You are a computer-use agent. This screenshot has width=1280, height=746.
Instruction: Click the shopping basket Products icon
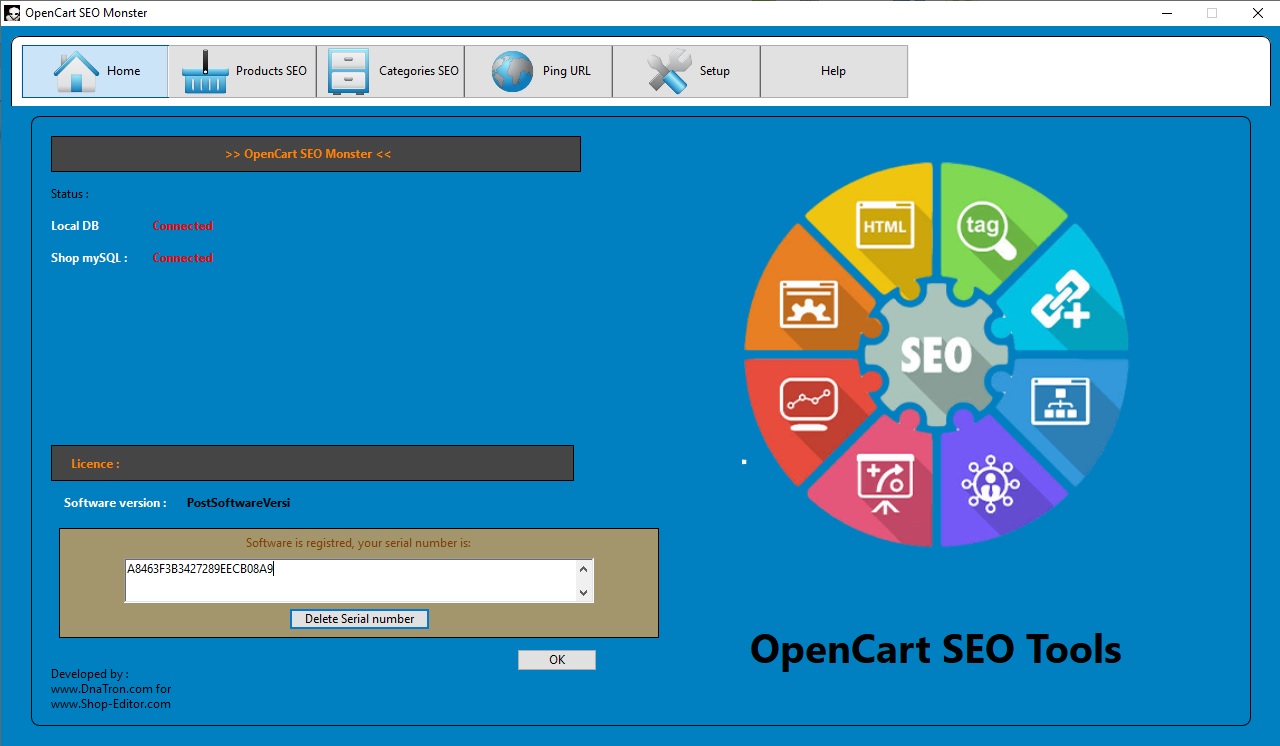(x=205, y=71)
